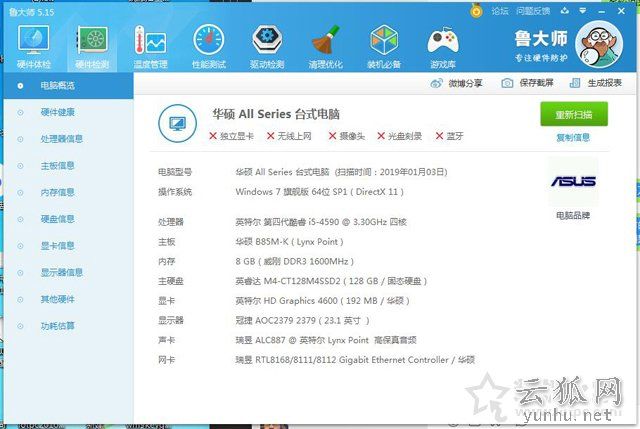Click 复制信息 copy info link

tap(573, 138)
